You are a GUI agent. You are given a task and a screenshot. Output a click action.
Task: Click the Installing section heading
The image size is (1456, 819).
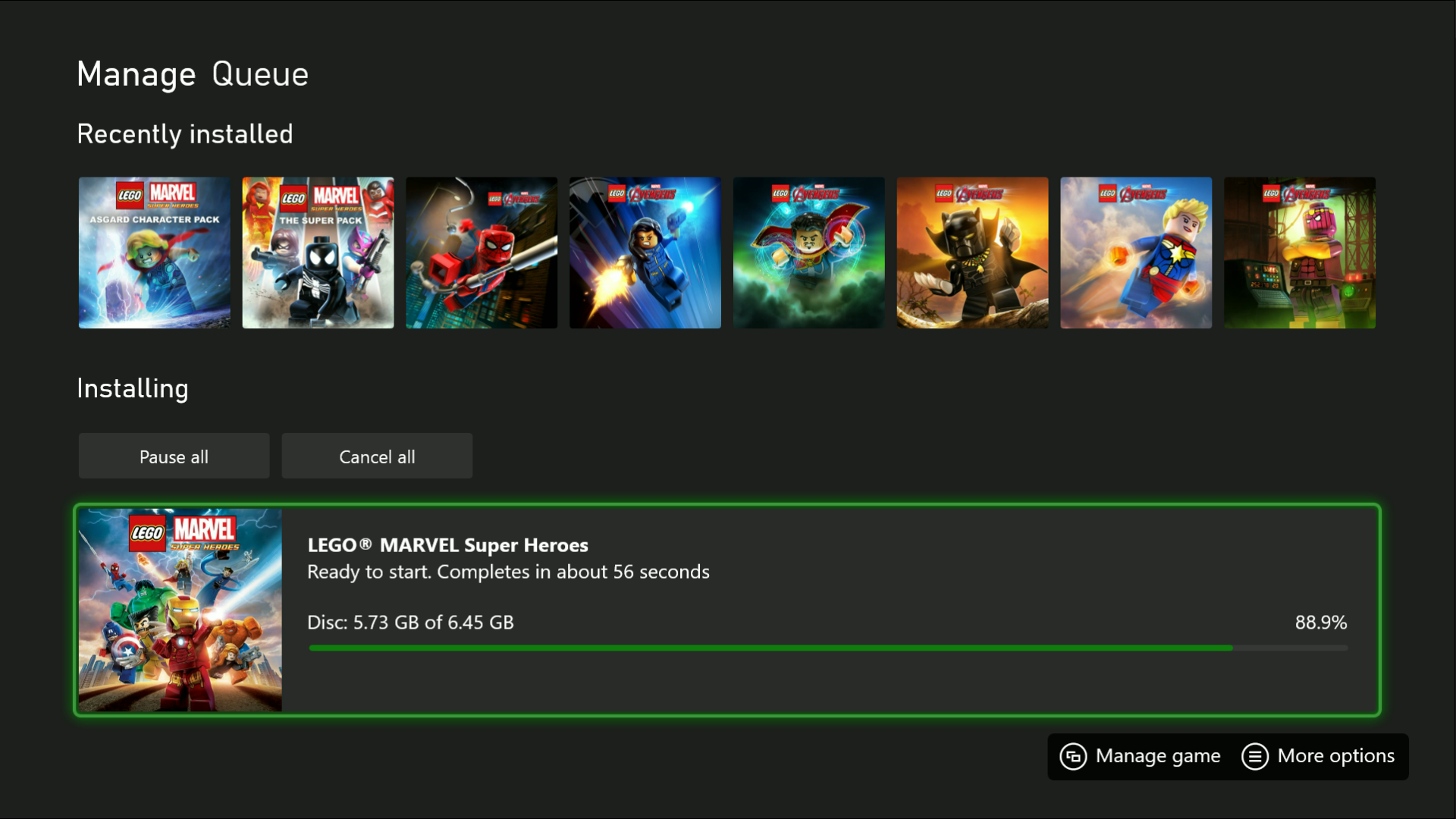133,388
